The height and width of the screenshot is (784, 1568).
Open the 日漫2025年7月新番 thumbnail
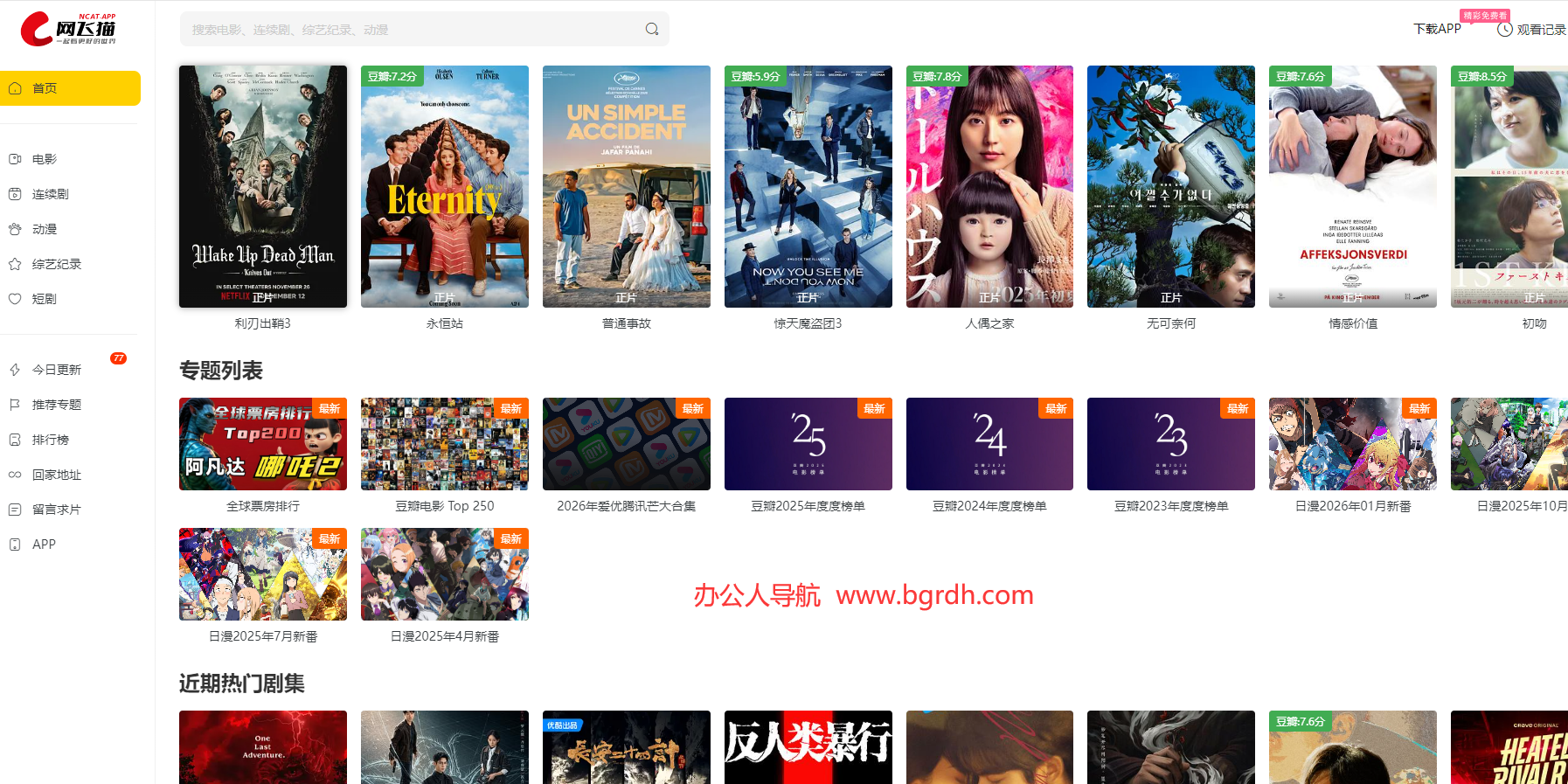tap(263, 574)
